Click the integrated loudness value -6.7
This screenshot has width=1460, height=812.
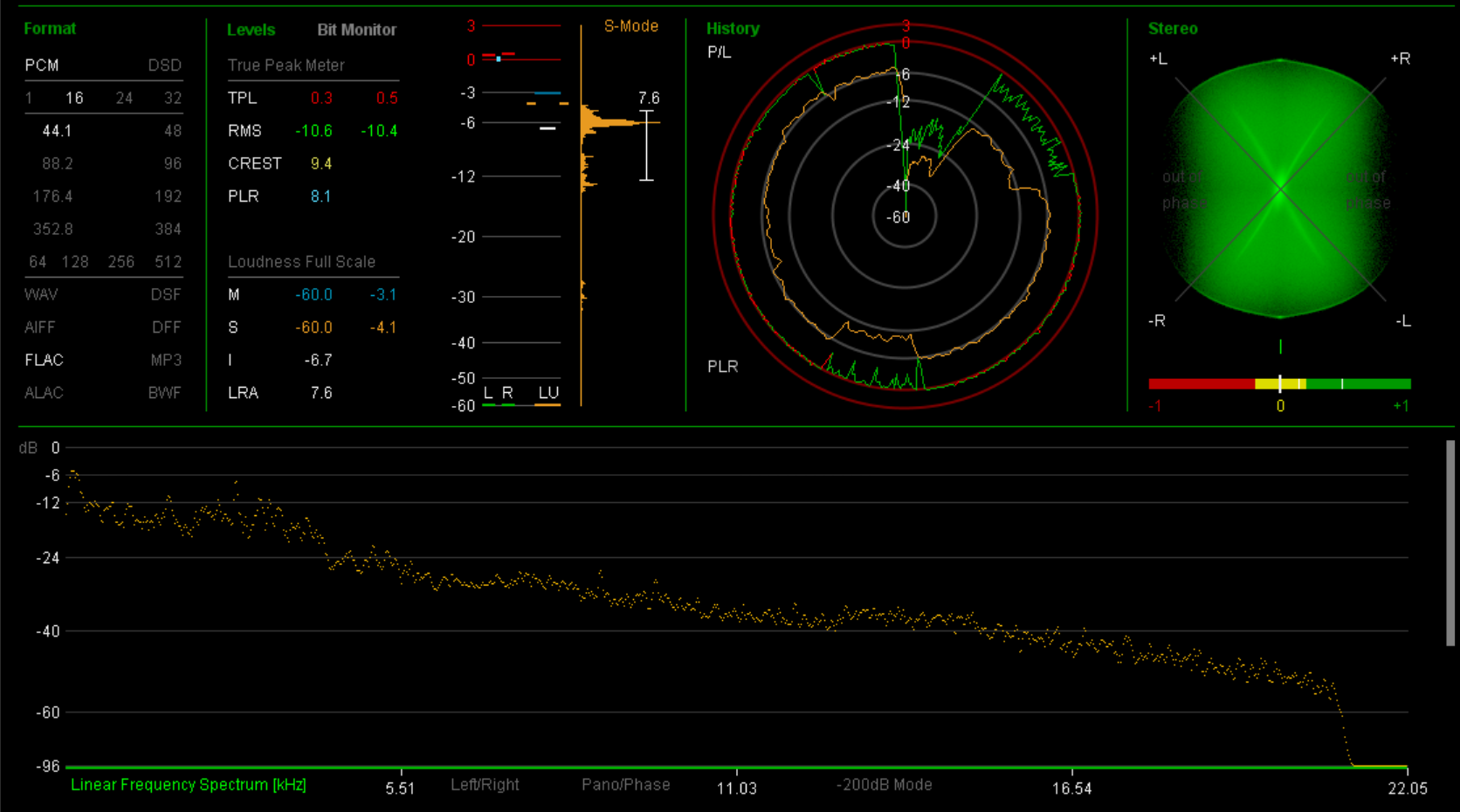[318, 360]
